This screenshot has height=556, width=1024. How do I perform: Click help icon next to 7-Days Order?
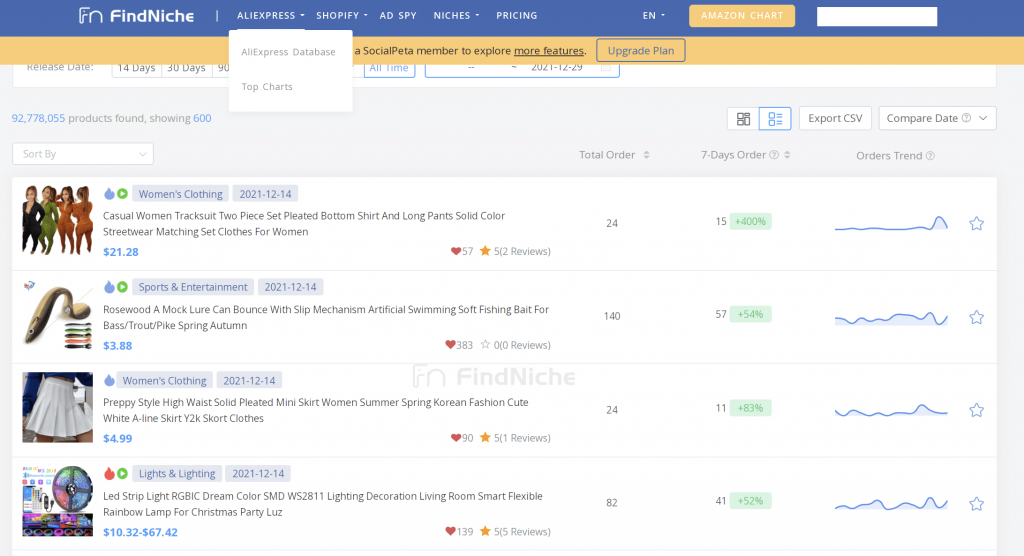click(774, 155)
